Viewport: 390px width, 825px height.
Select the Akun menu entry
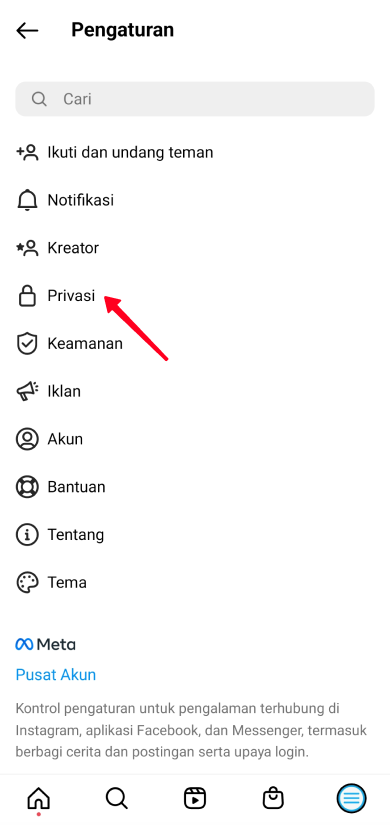click(195, 439)
